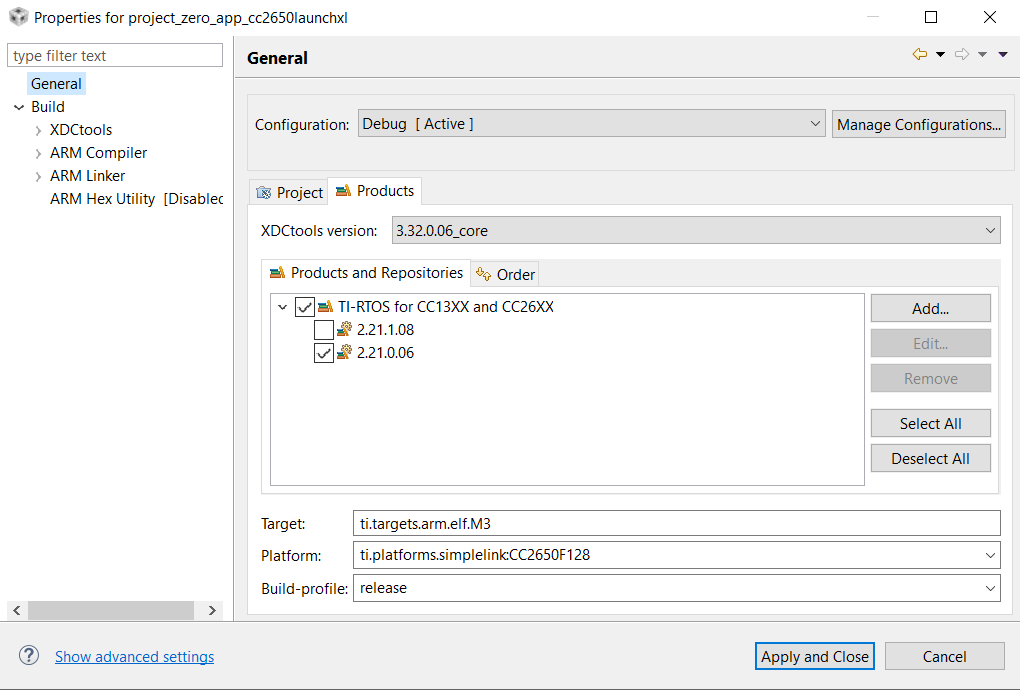Open the XDCtools version dropdown

click(x=696, y=230)
